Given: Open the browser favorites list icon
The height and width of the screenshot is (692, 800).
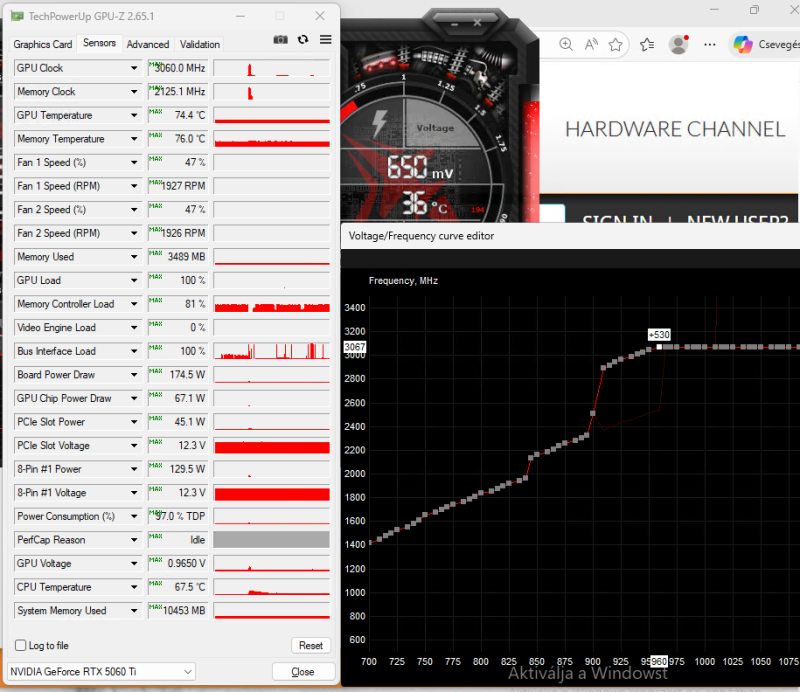Looking at the screenshot, I should point(647,45).
